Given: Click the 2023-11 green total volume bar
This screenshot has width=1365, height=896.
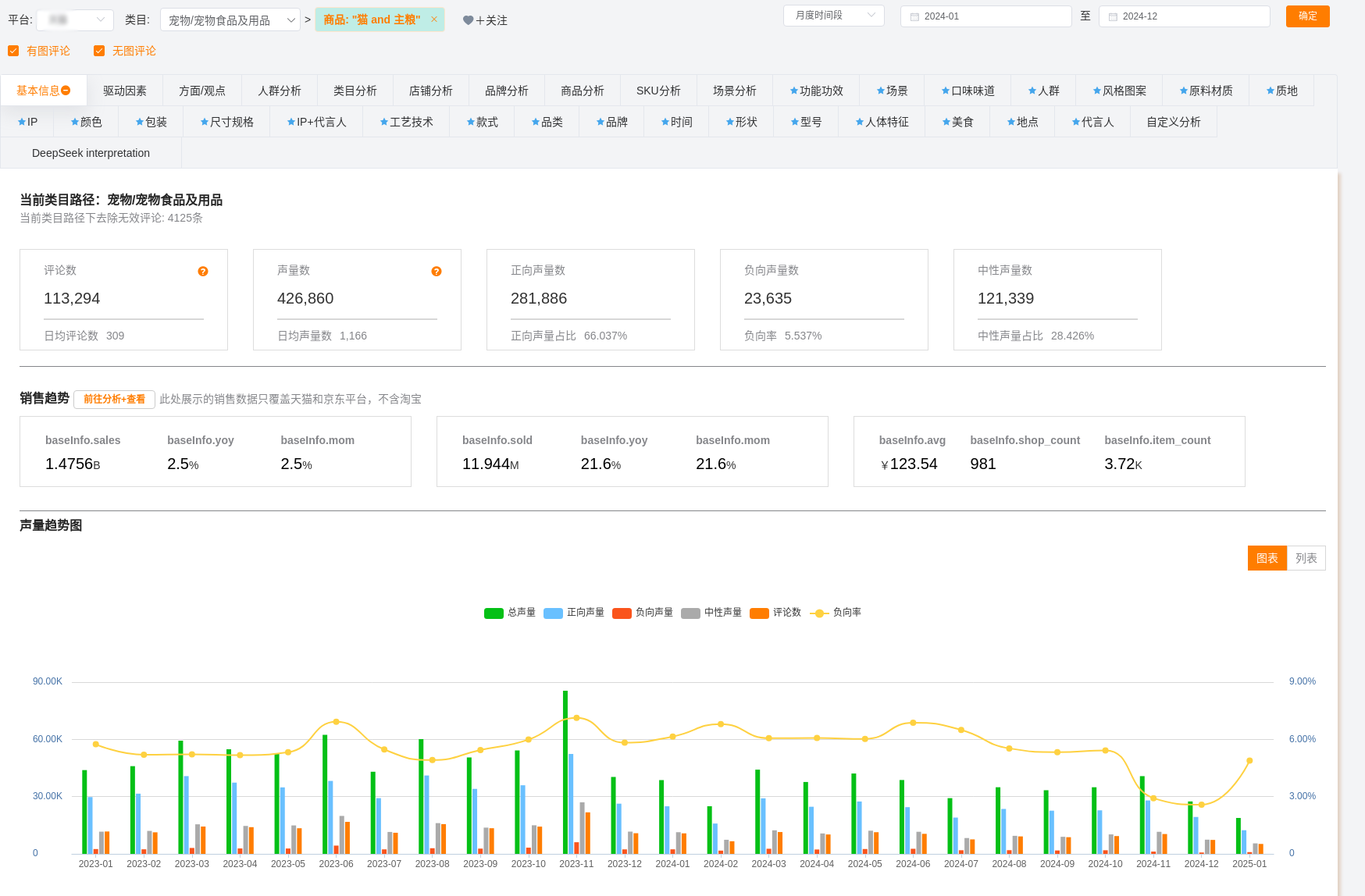Looking at the screenshot, I should (x=565, y=772).
